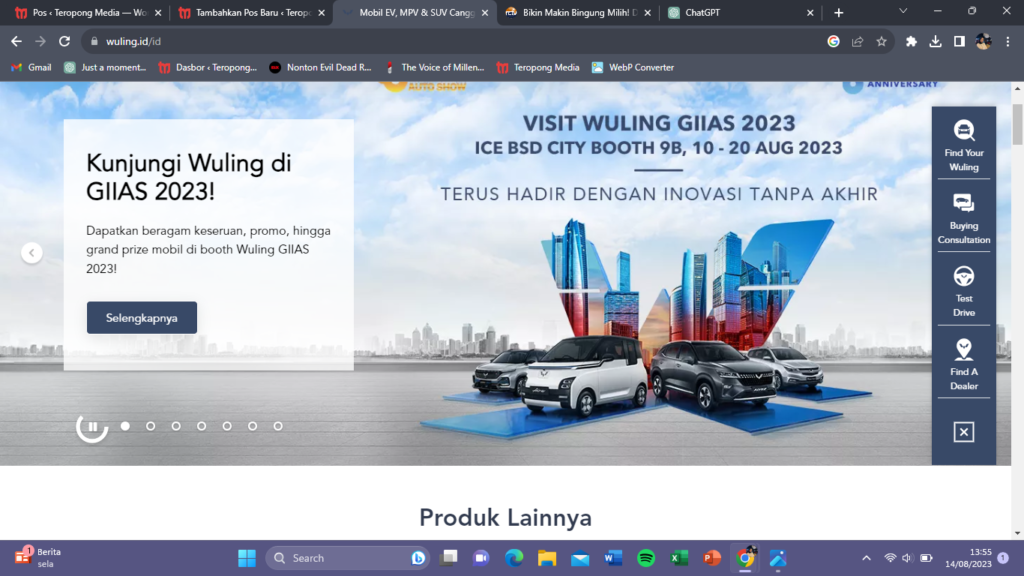Click the address bar URL field
The width and height of the screenshot is (1024, 576).
(x=457, y=41)
